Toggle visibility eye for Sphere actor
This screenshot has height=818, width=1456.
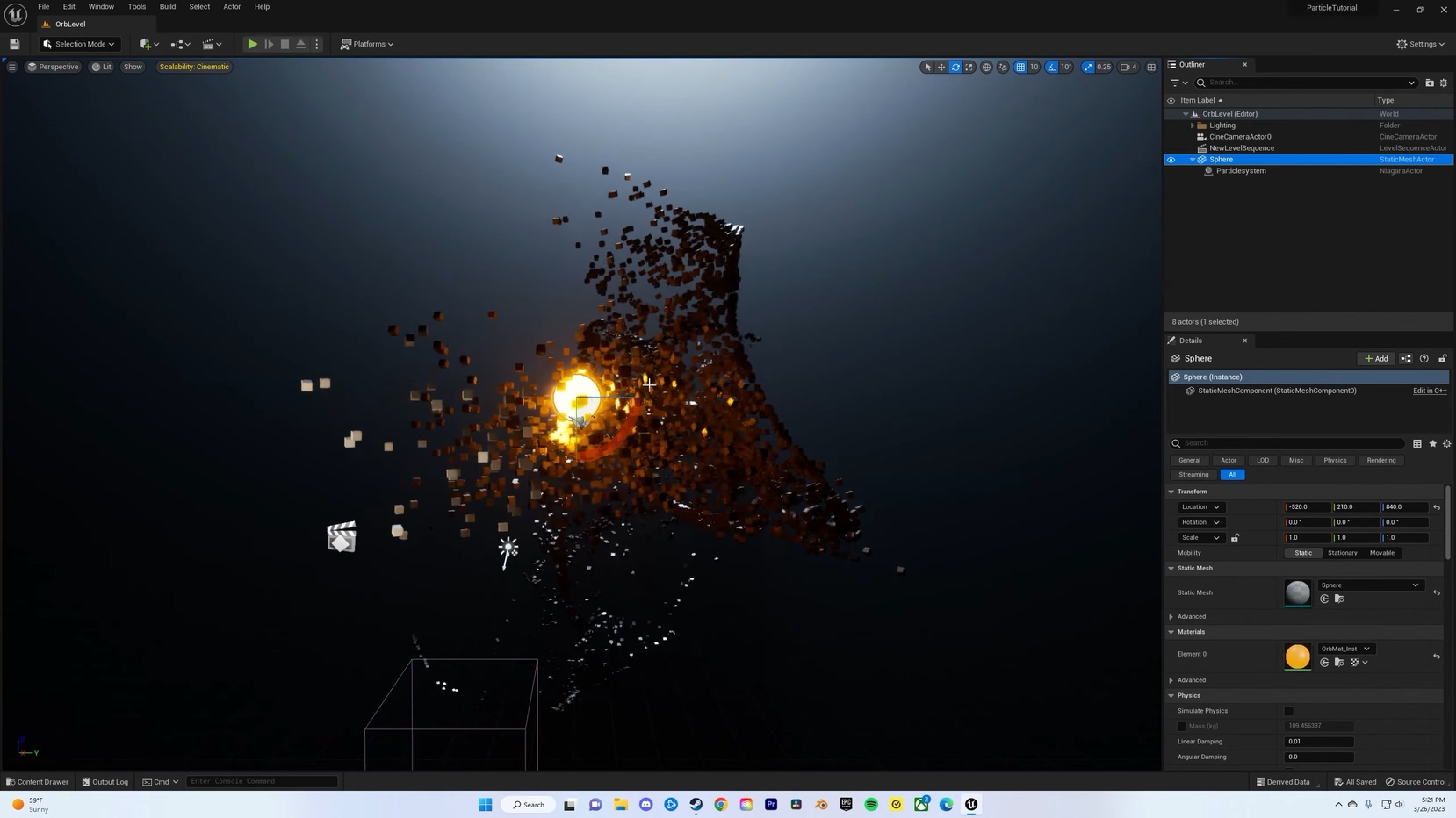pos(1171,160)
